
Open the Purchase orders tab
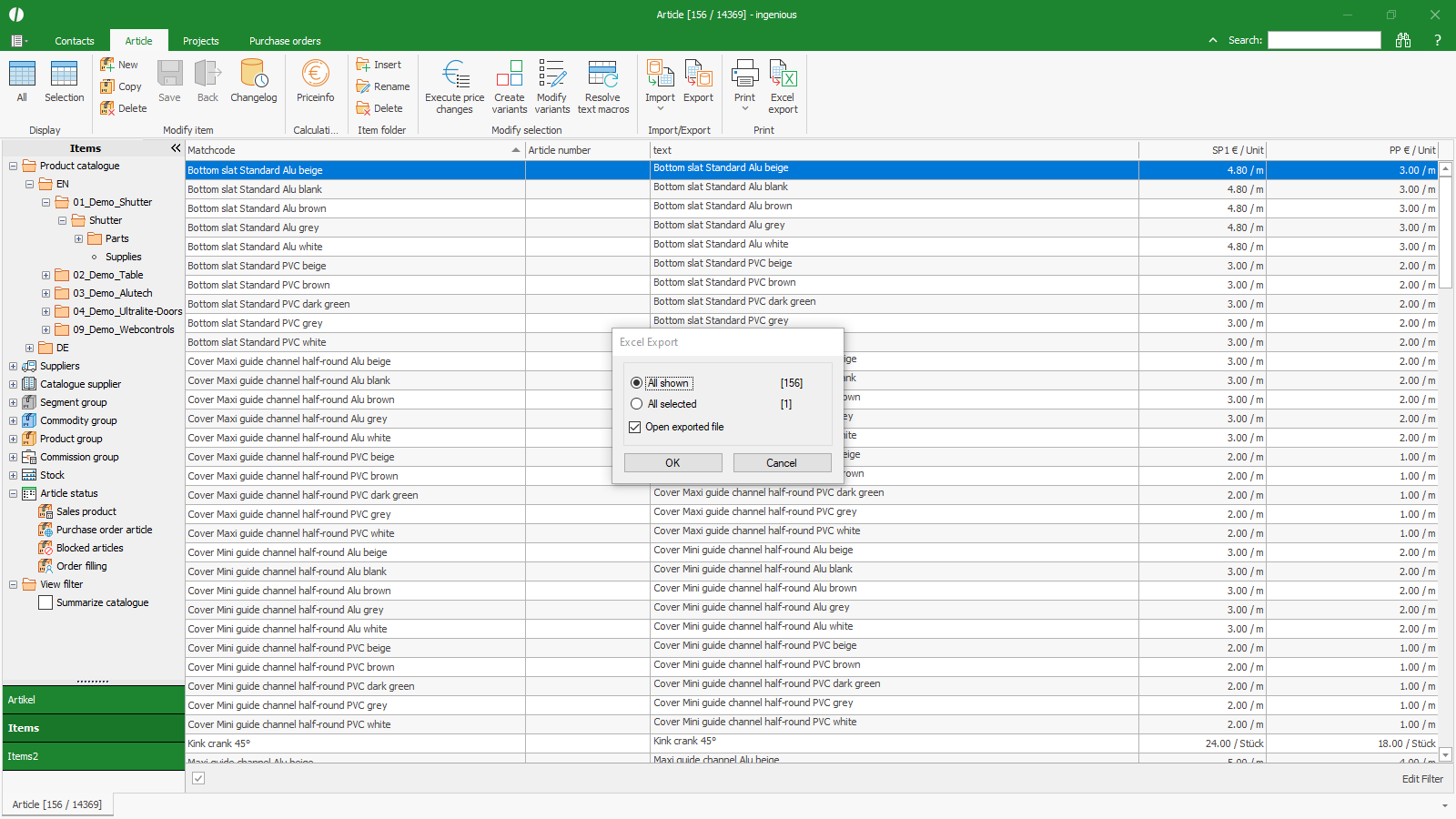tap(285, 41)
